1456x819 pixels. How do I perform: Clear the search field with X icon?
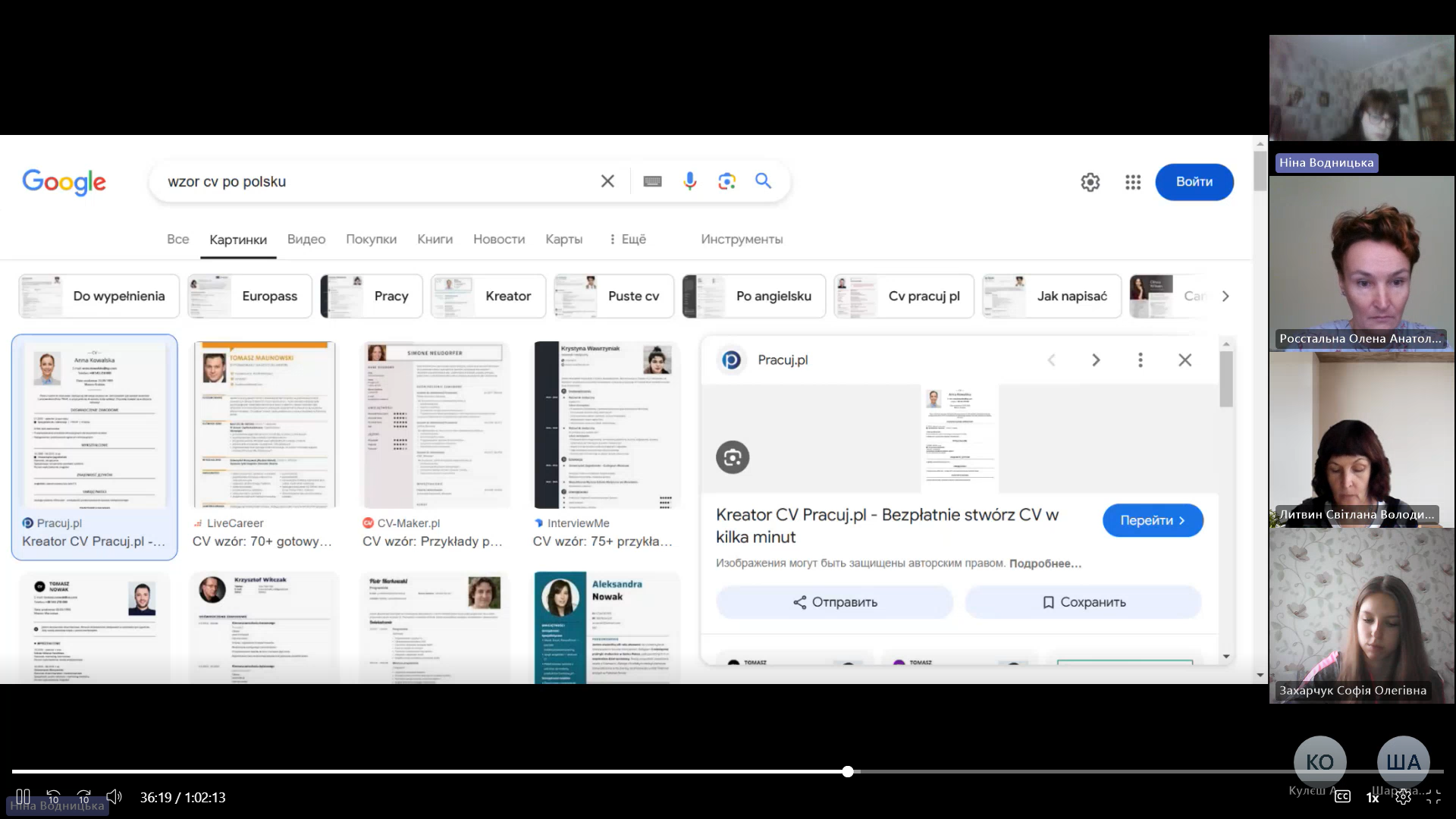click(x=607, y=181)
